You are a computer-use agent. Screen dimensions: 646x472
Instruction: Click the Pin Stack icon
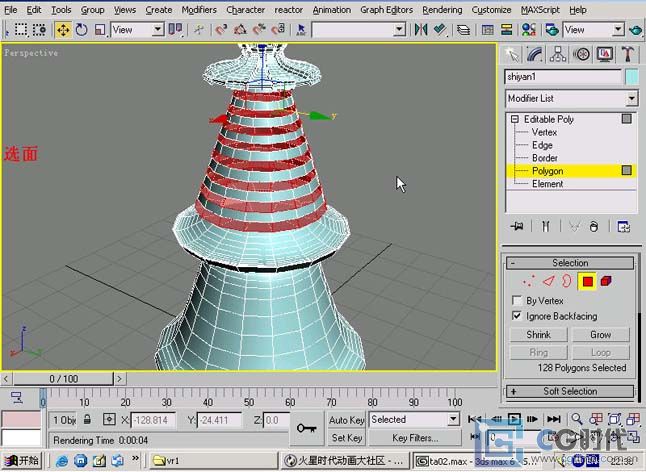click(x=517, y=226)
